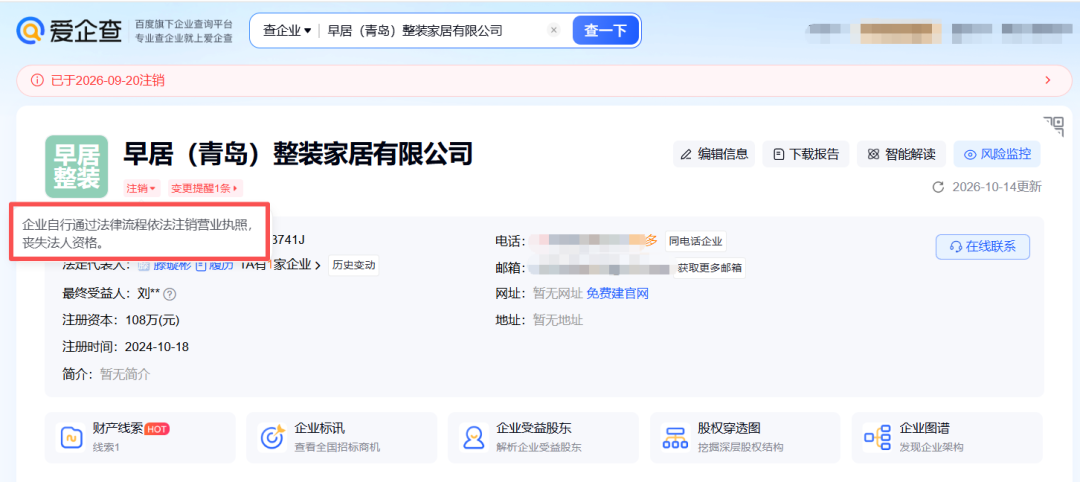
Task: Open the 变更提醒1条 tag
Action: point(205,188)
